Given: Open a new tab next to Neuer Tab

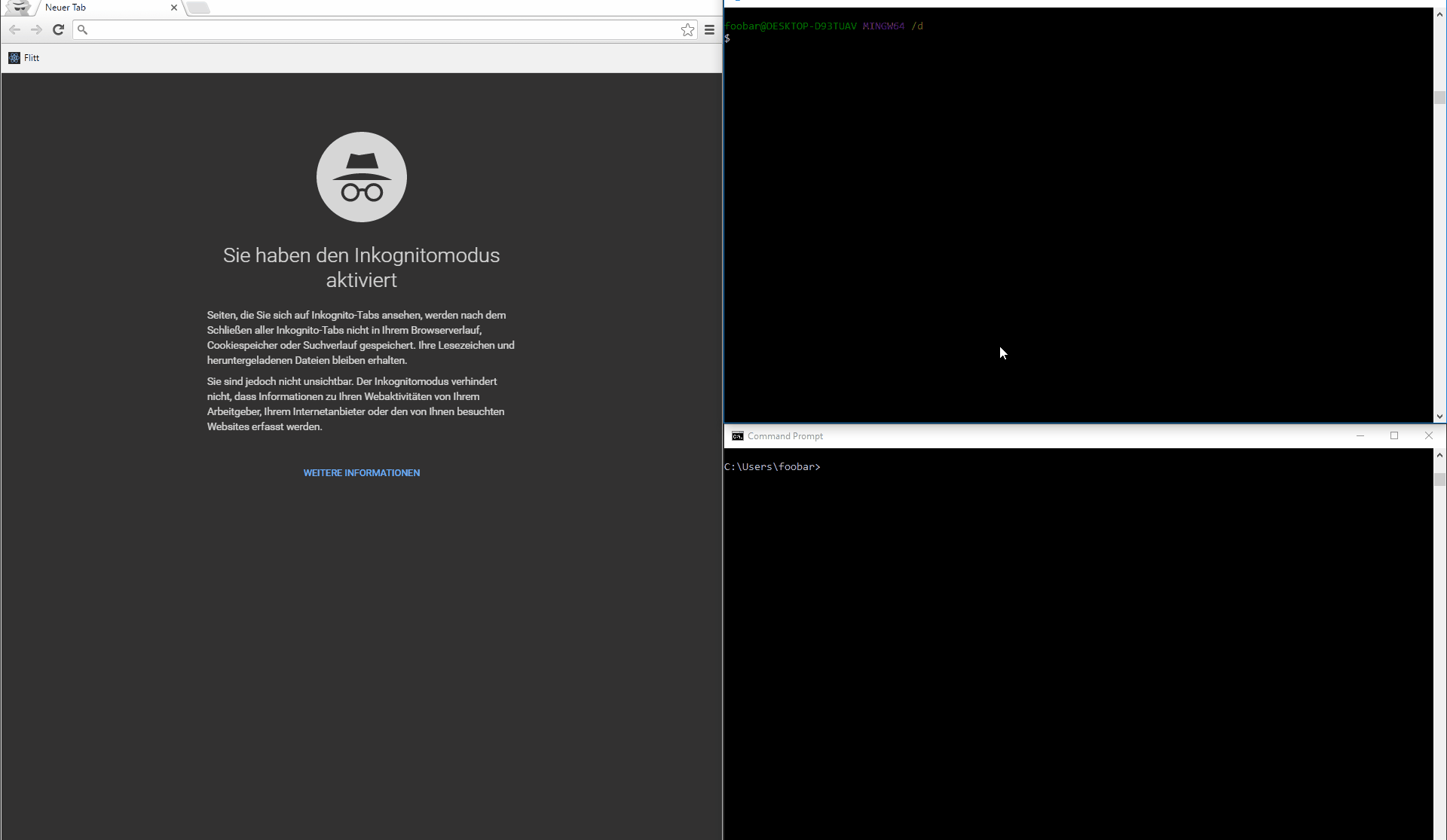Looking at the screenshot, I should point(197,8).
